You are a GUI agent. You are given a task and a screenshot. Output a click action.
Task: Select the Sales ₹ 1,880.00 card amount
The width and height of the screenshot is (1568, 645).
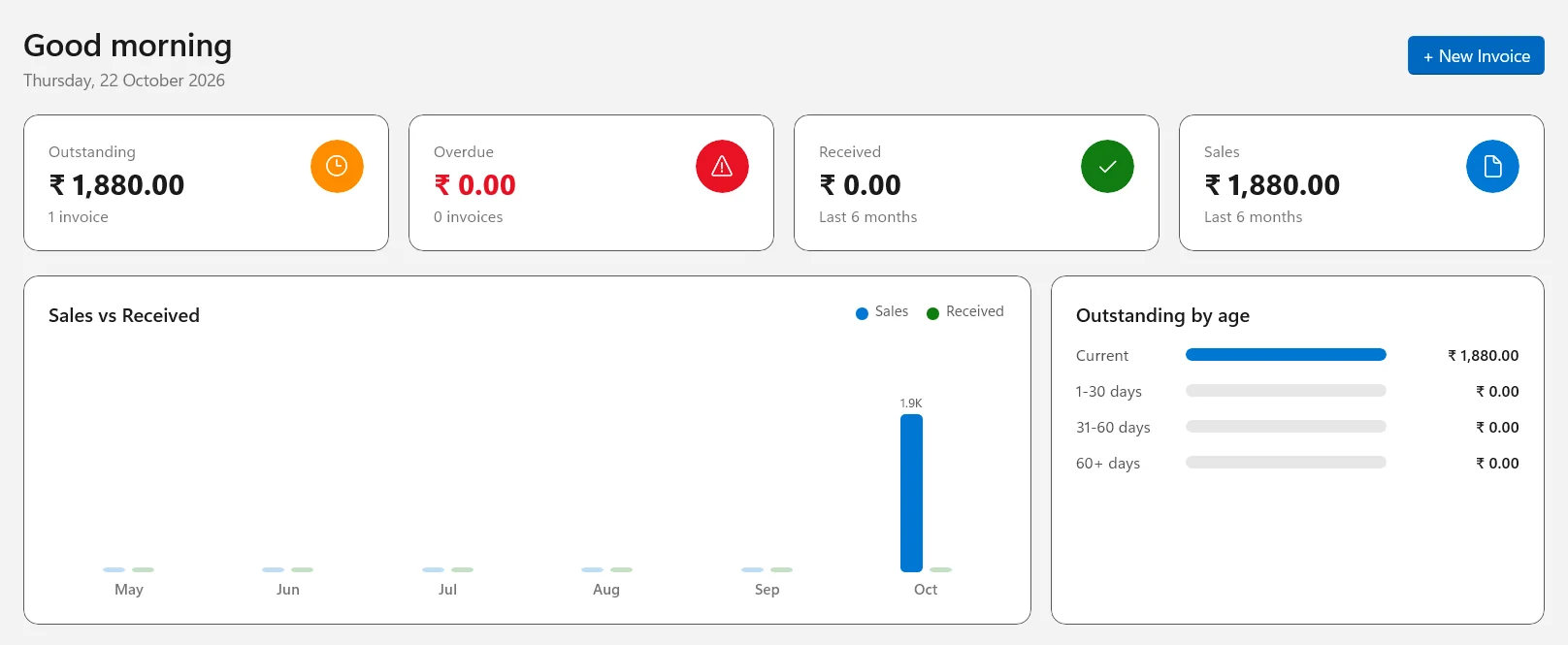click(x=1272, y=184)
